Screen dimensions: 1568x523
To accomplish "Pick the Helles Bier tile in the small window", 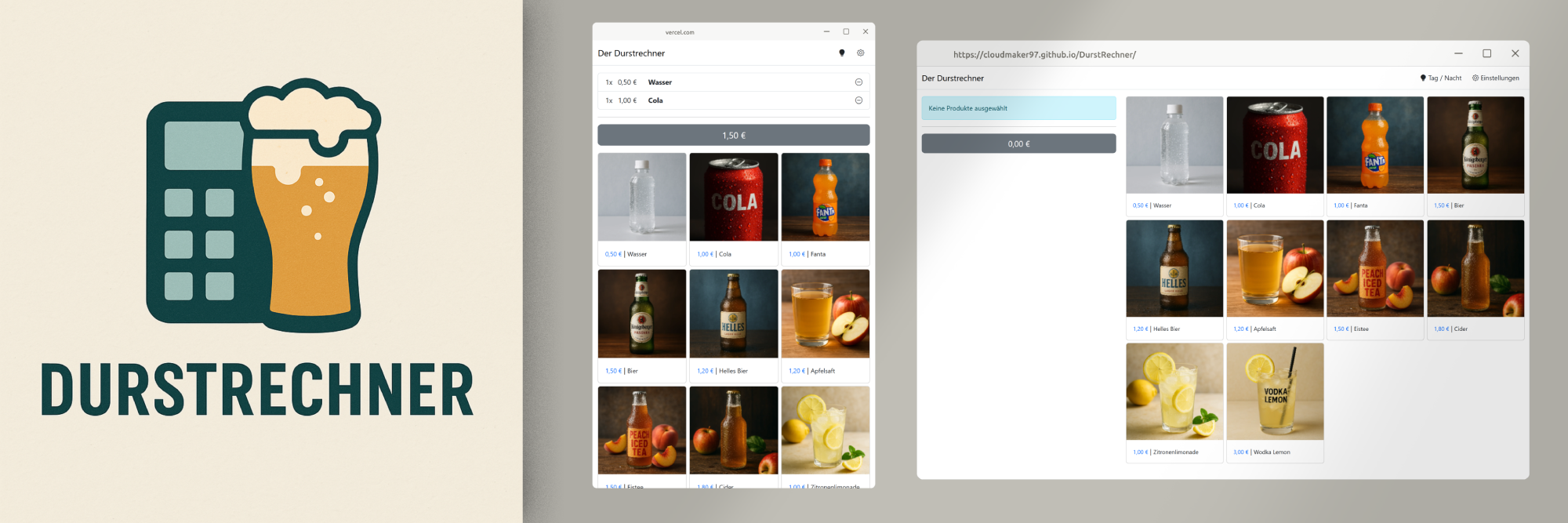I will click(733, 314).
